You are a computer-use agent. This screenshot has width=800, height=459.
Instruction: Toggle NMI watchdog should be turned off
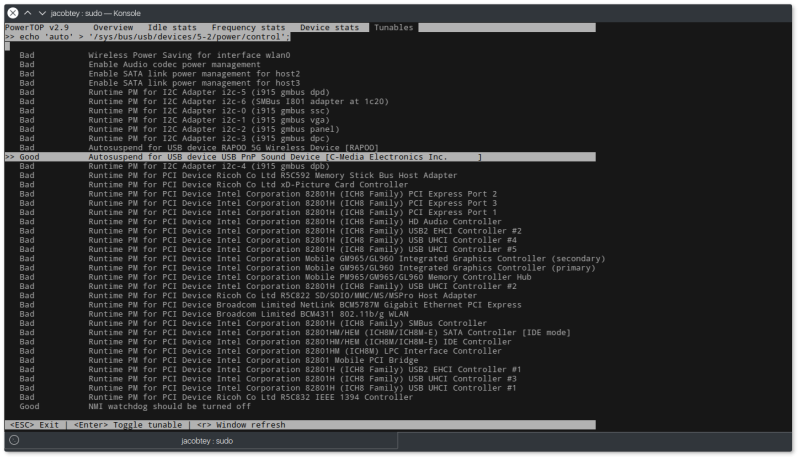(169, 406)
